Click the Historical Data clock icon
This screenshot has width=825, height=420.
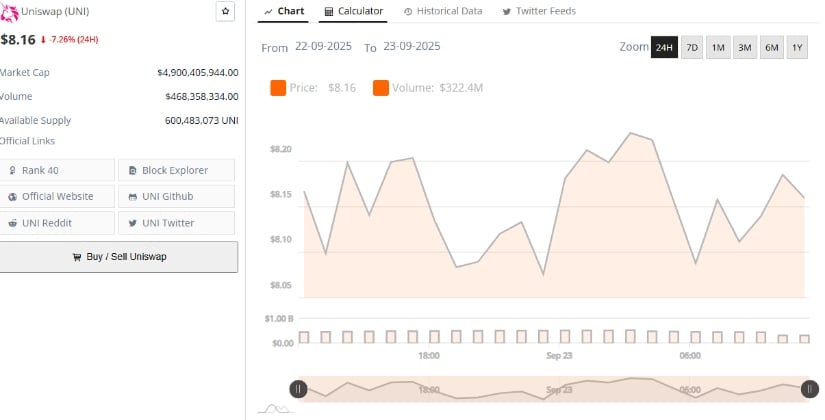tap(408, 12)
